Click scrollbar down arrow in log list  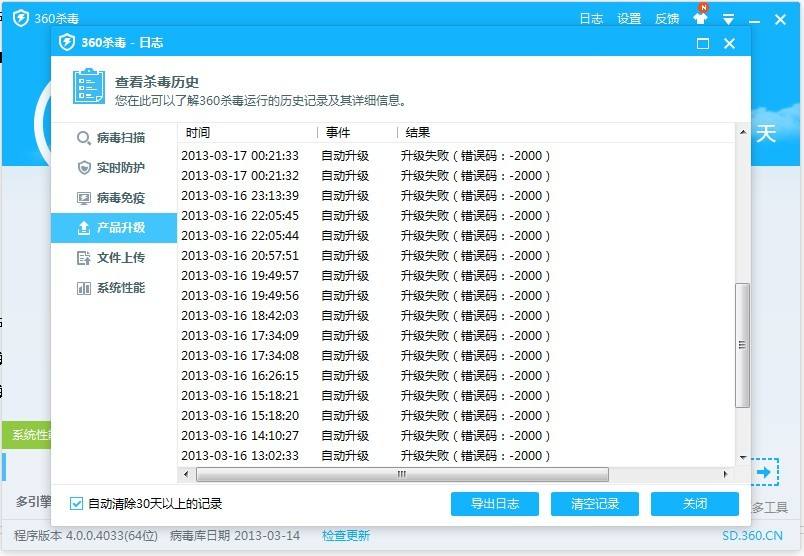point(742,457)
